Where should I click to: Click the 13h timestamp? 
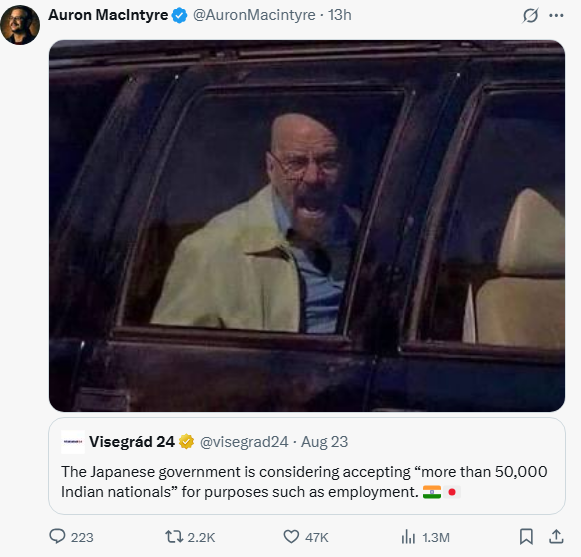(339, 15)
